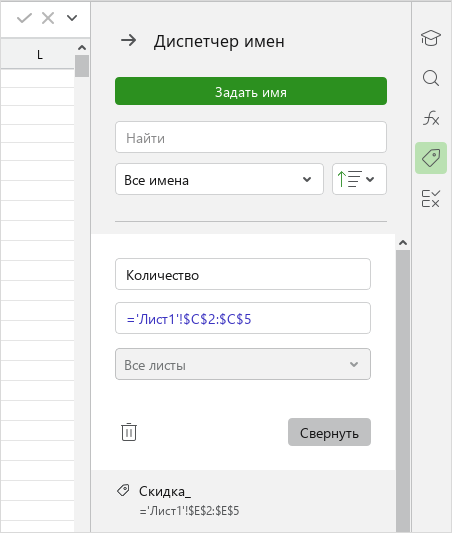Click the tag icon beside Скидка_
This screenshot has width=452, height=533.
[x=123, y=491]
